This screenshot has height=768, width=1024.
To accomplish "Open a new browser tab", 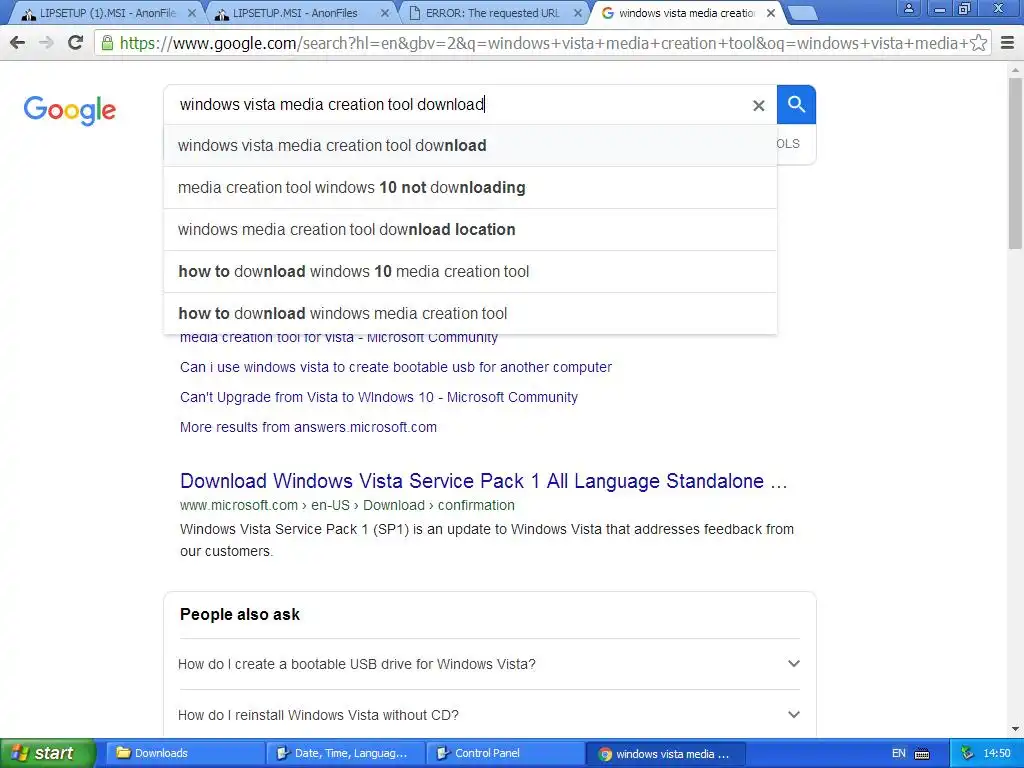I will [x=803, y=12].
